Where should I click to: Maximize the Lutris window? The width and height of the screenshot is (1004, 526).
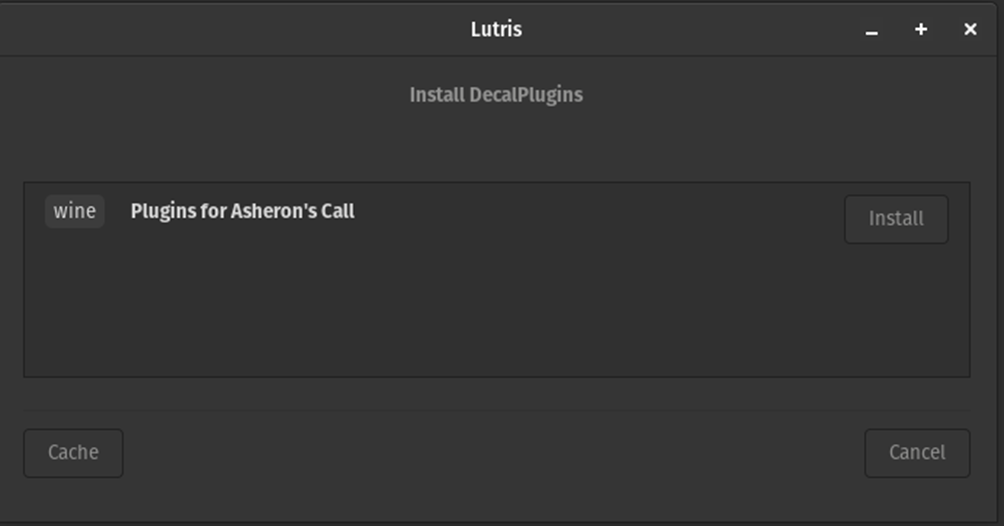pyautogui.click(x=921, y=30)
